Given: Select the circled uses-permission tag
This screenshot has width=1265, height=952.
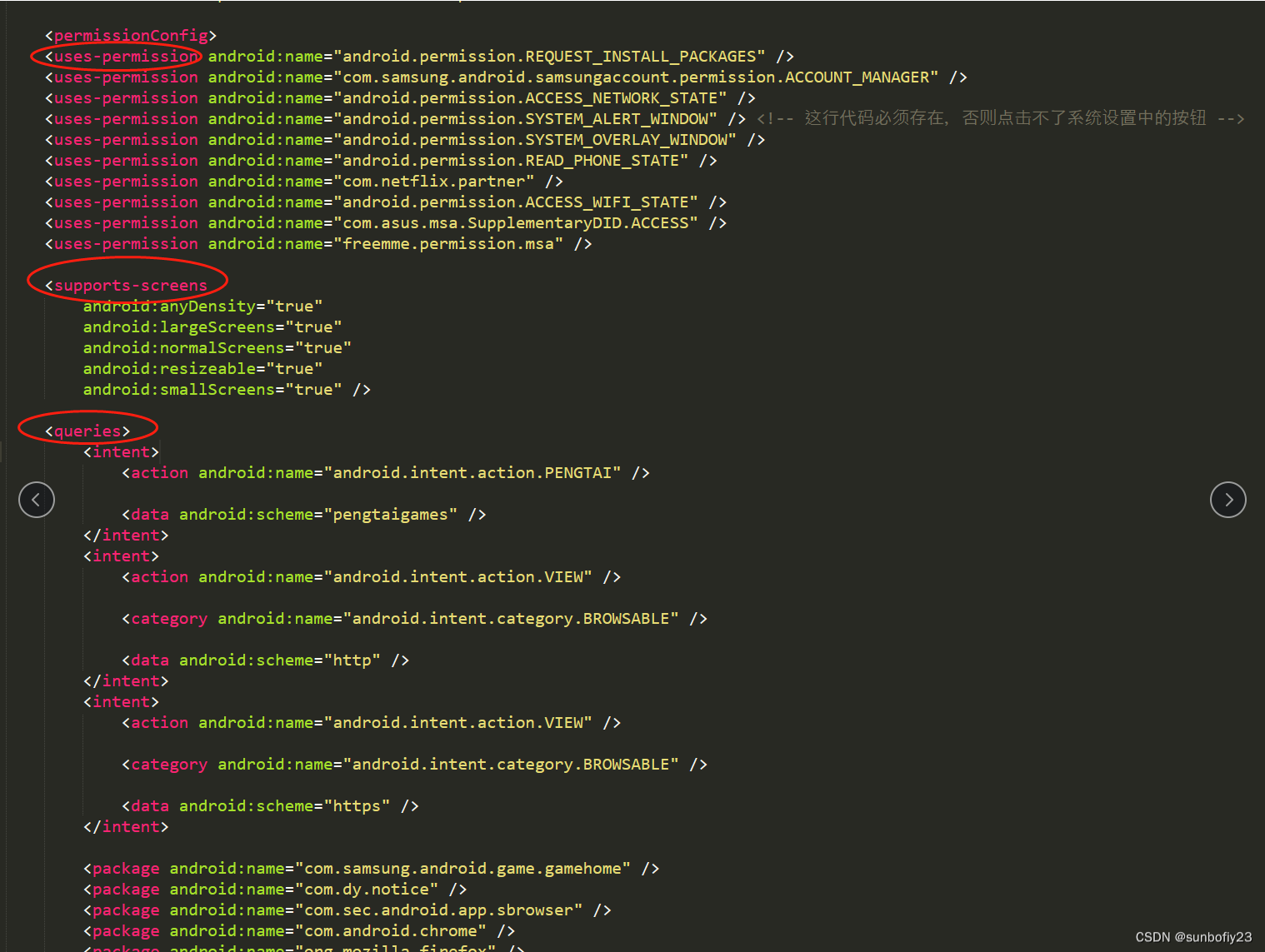Looking at the screenshot, I should [x=123, y=56].
